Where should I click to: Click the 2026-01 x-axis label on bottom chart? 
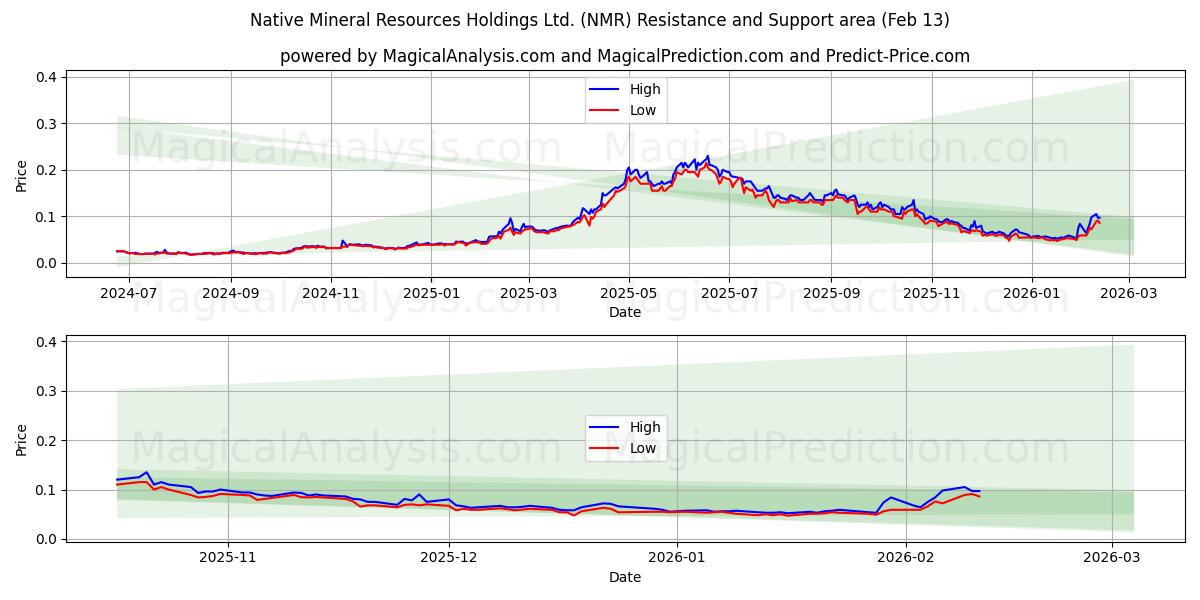(x=677, y=559)
